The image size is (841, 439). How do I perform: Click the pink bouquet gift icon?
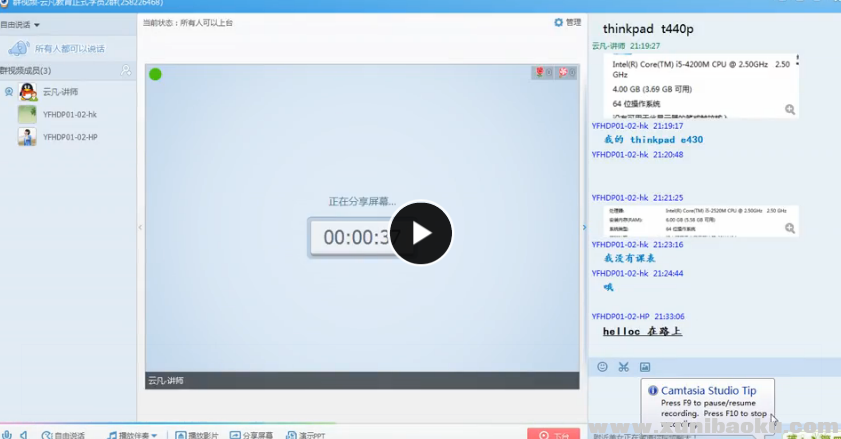click(566, 73)
